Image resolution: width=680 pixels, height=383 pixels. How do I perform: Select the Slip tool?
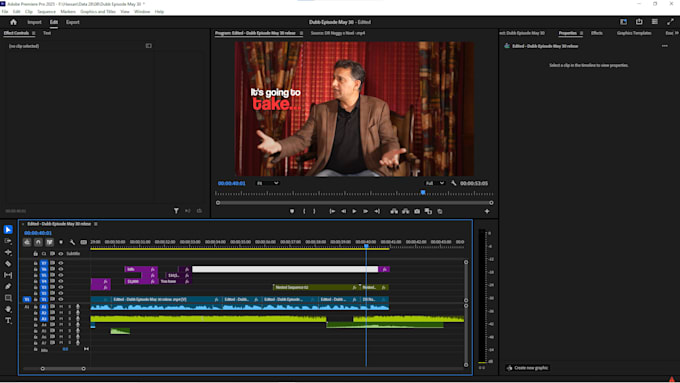click(x=8, y=275)
